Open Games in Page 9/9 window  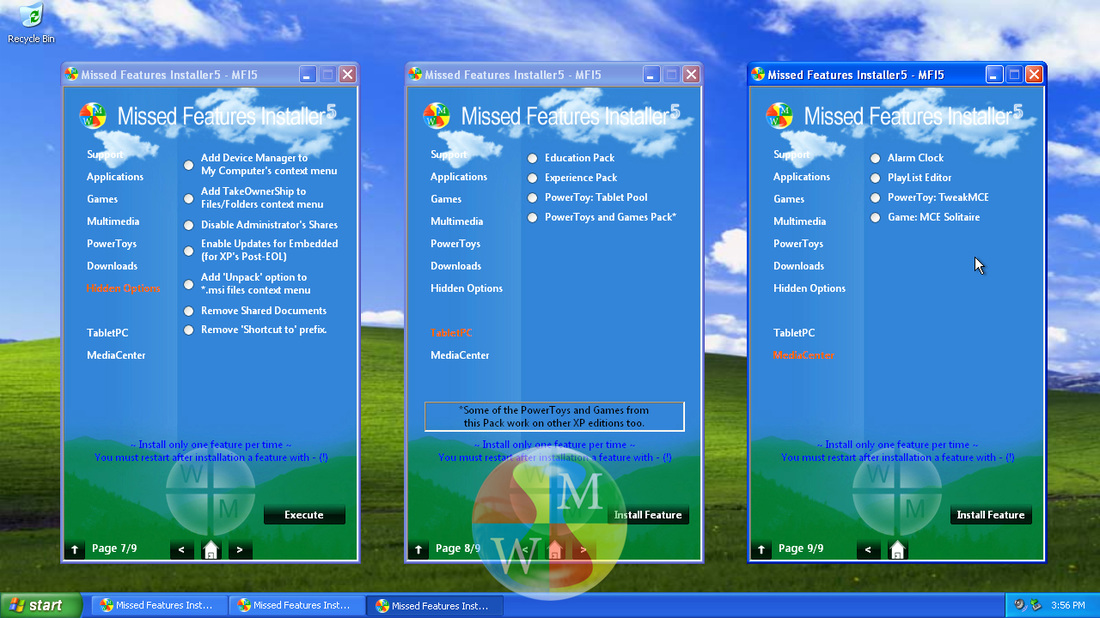(789, 199)
